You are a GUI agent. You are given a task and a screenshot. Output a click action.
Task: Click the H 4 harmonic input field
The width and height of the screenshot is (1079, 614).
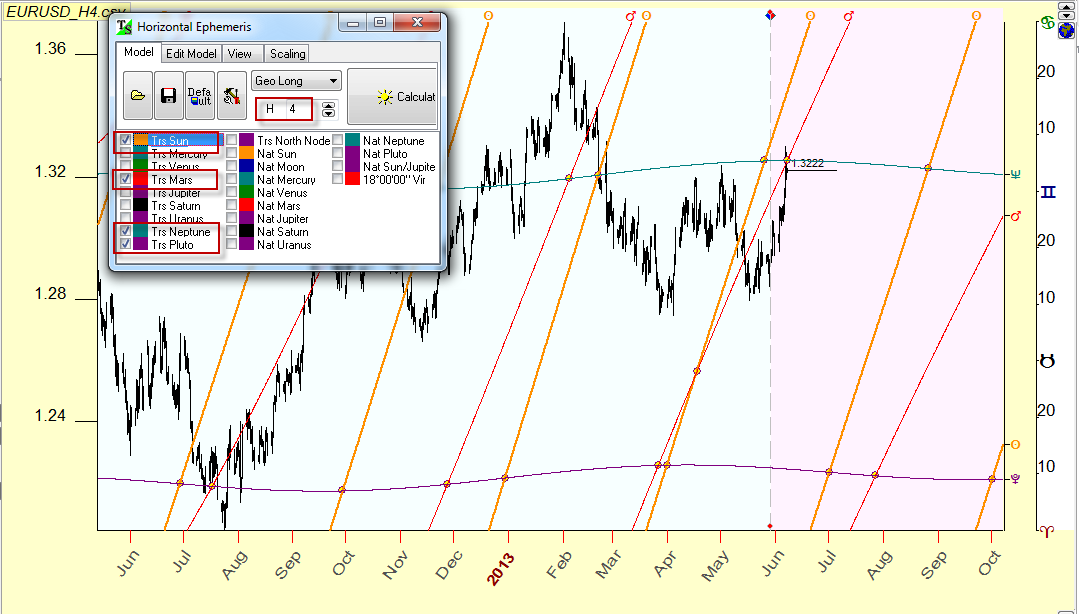point(283,109)
